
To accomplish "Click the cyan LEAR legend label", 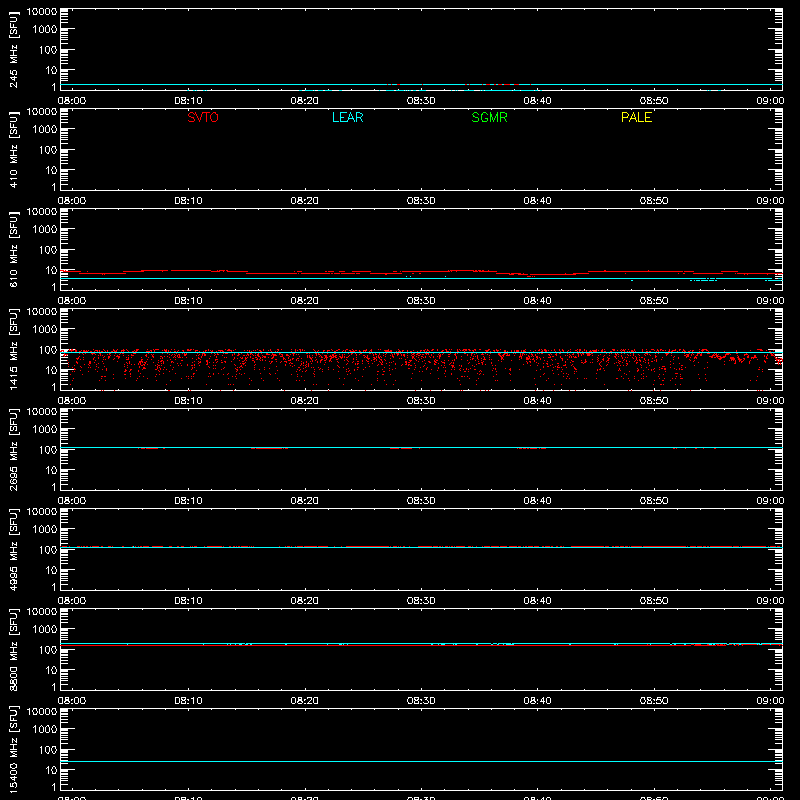I will point(347,117).
